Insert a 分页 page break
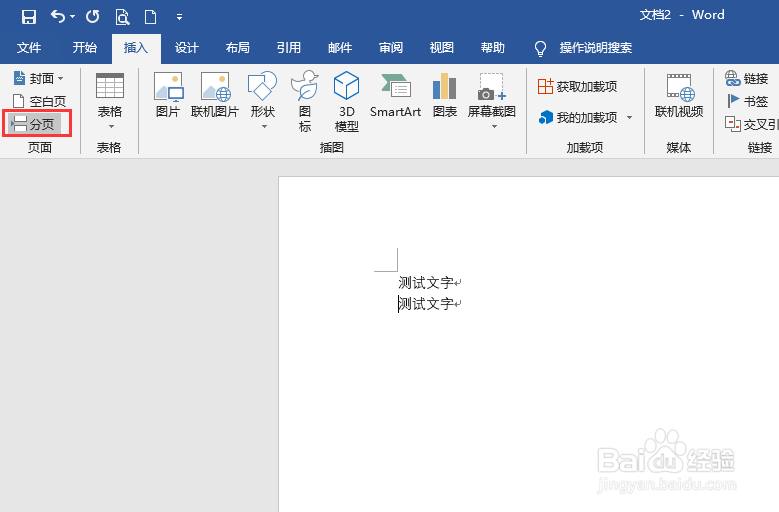The height and width of the screenshot is (512, 779). 34,124
